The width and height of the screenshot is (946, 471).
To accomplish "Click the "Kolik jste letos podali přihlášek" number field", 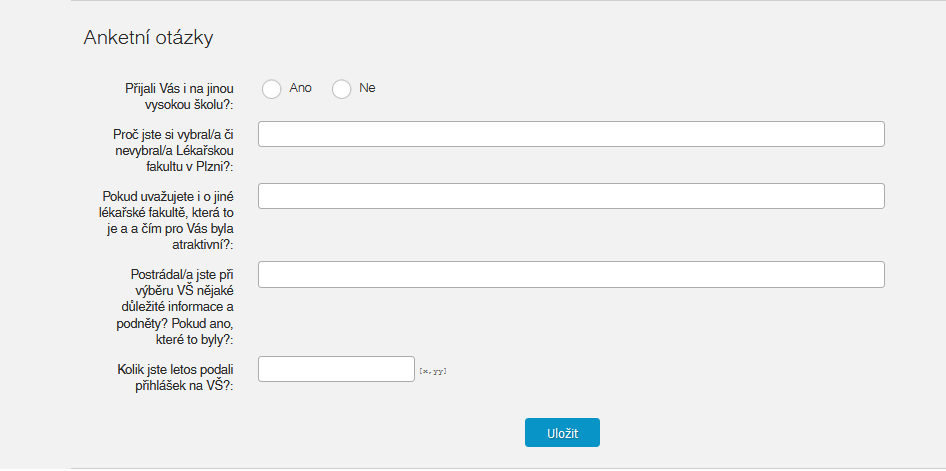I will point(336,369).
